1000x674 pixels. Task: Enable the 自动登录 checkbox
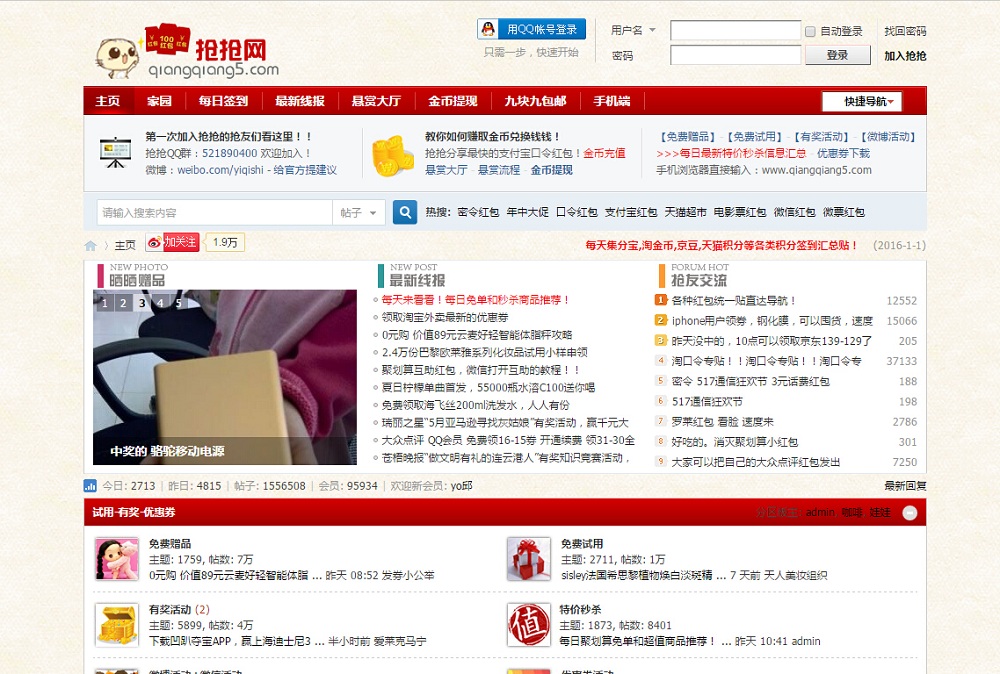(811, 31)
